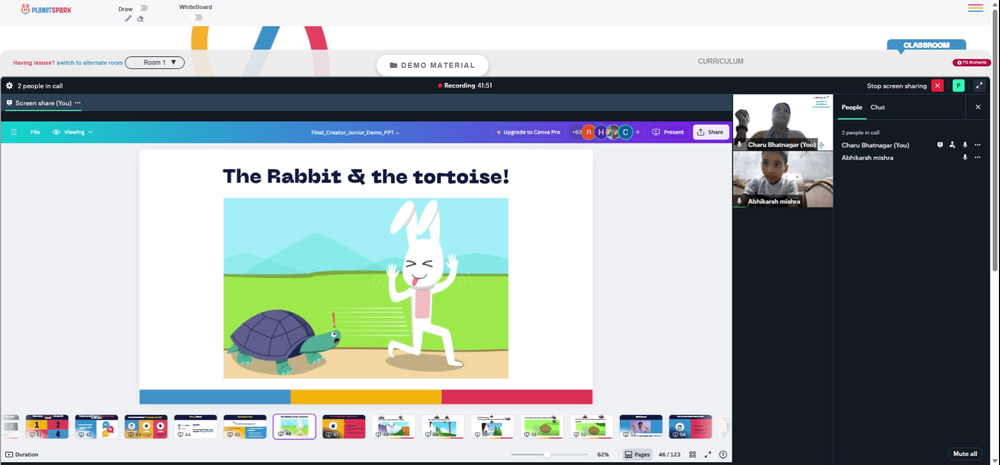
Task: Click Upgrade to Canva Pro
Action: pos(528,132)
